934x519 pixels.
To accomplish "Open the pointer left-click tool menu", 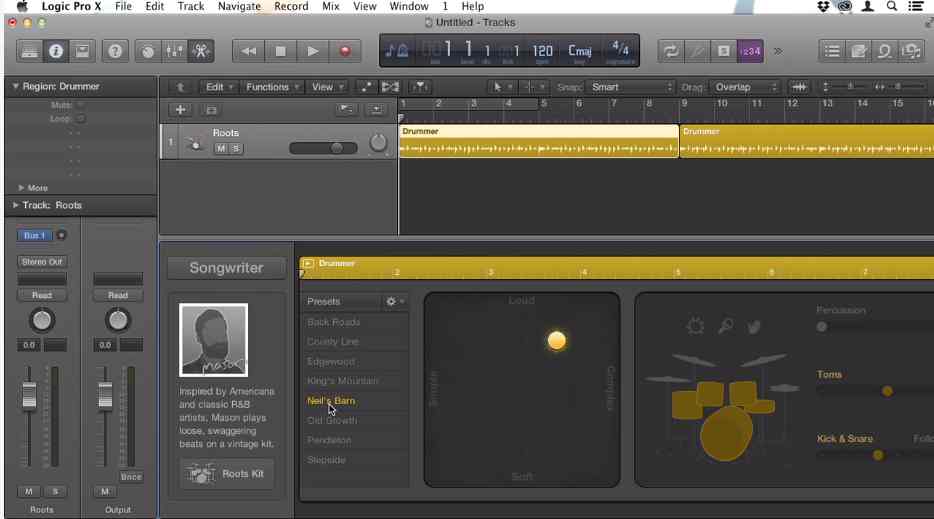I will (502, 87).
